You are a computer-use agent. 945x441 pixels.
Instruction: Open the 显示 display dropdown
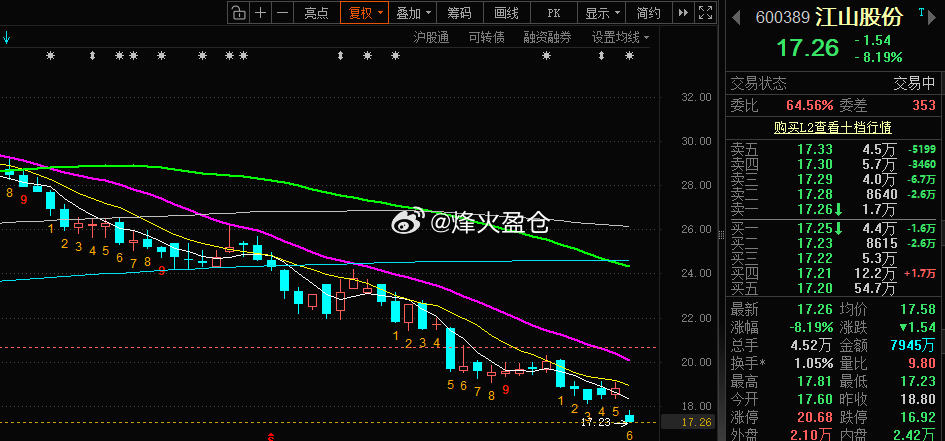coord(601,13)
